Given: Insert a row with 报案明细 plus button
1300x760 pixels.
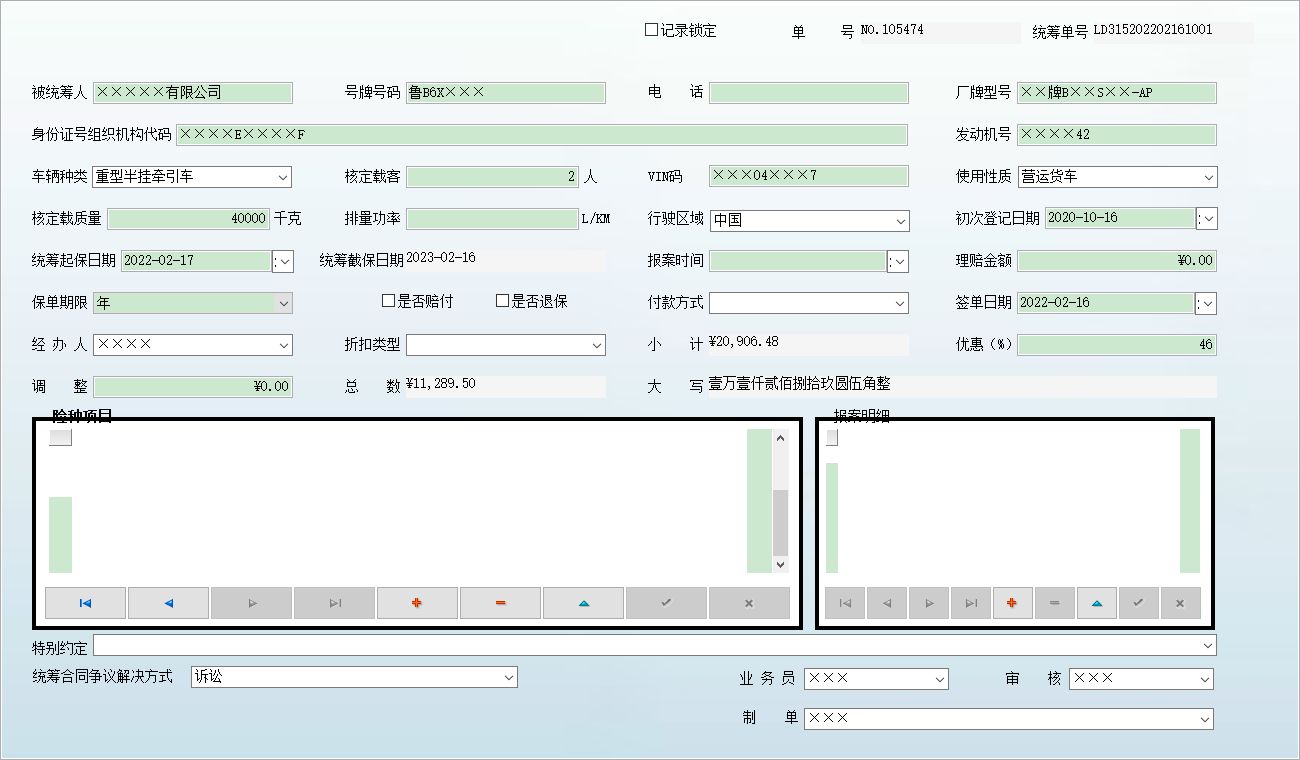Looking at the screenshot, I should (x=1012, y=603).
